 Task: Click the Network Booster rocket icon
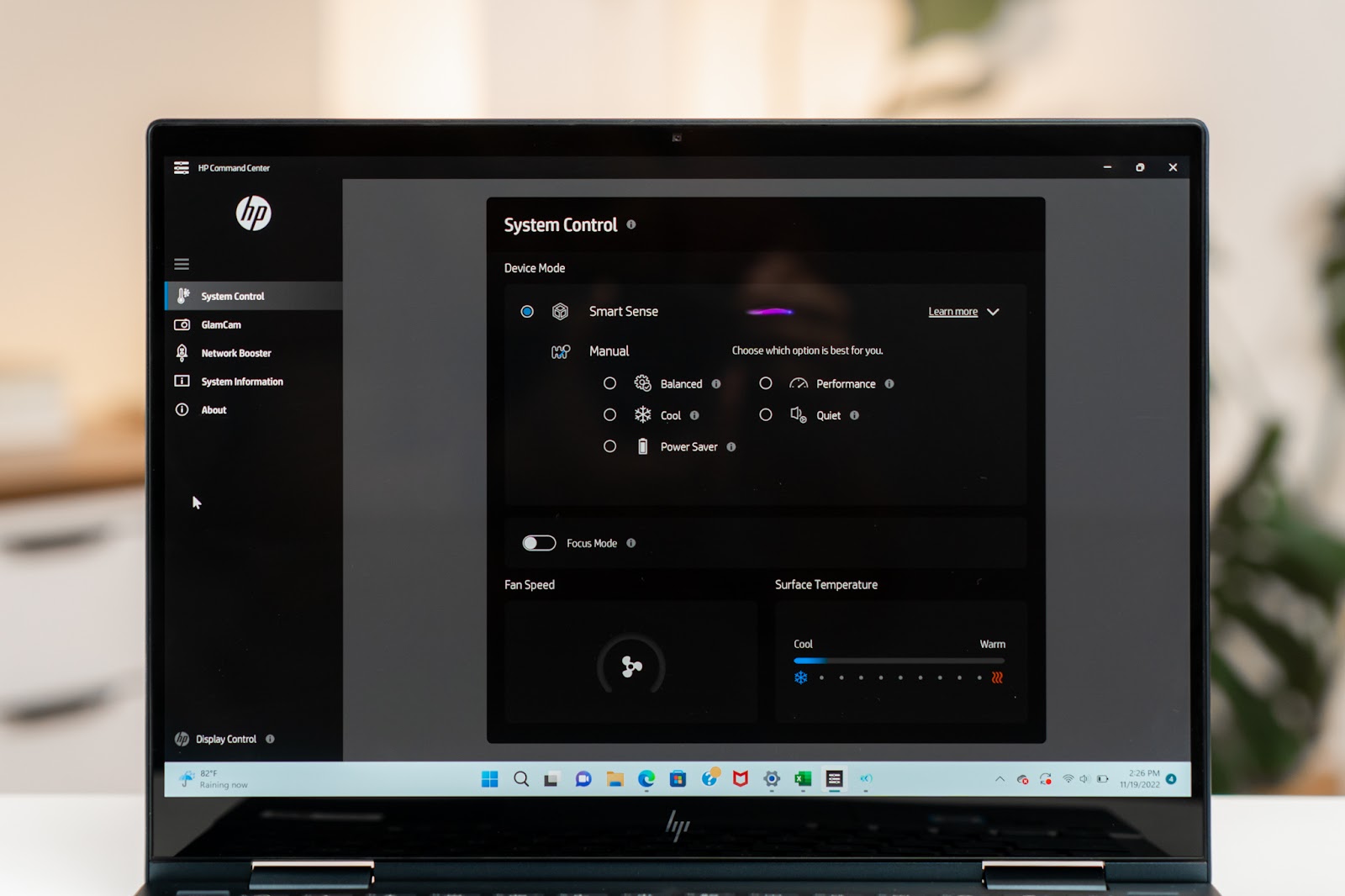pos(182,353)
